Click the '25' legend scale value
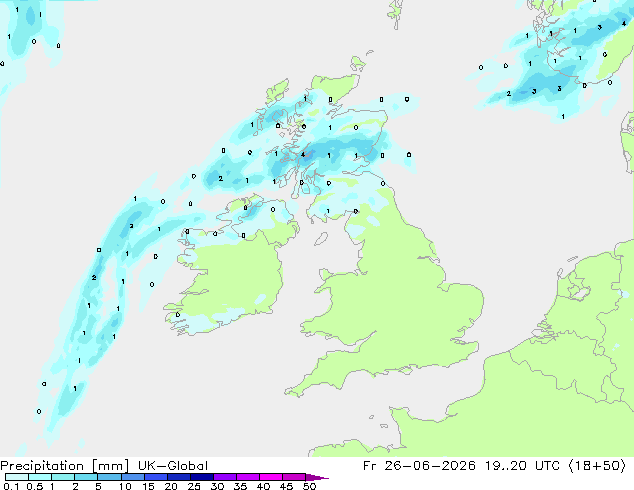The height and width of the screenshot is (490, 634). 194,486
